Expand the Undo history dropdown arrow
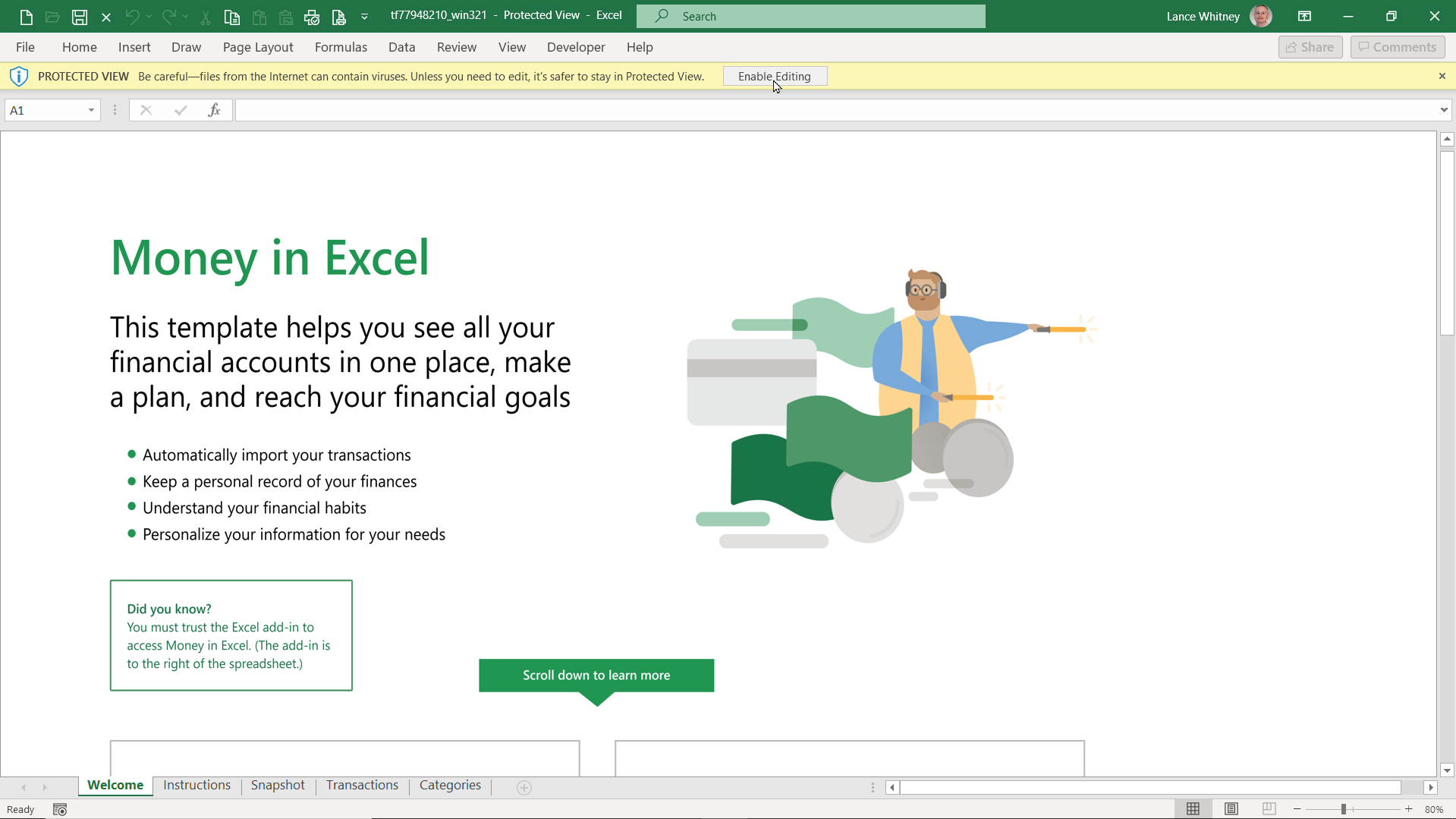1456x819 pixels. [149, 16]
